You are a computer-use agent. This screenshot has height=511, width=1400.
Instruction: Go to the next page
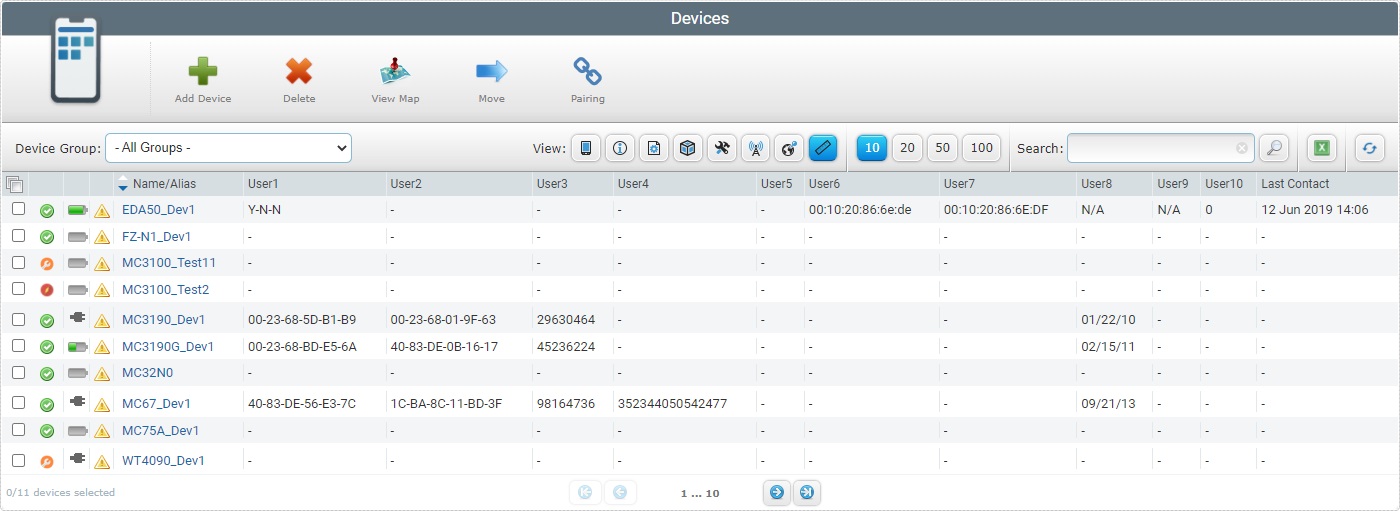[776, 492]
